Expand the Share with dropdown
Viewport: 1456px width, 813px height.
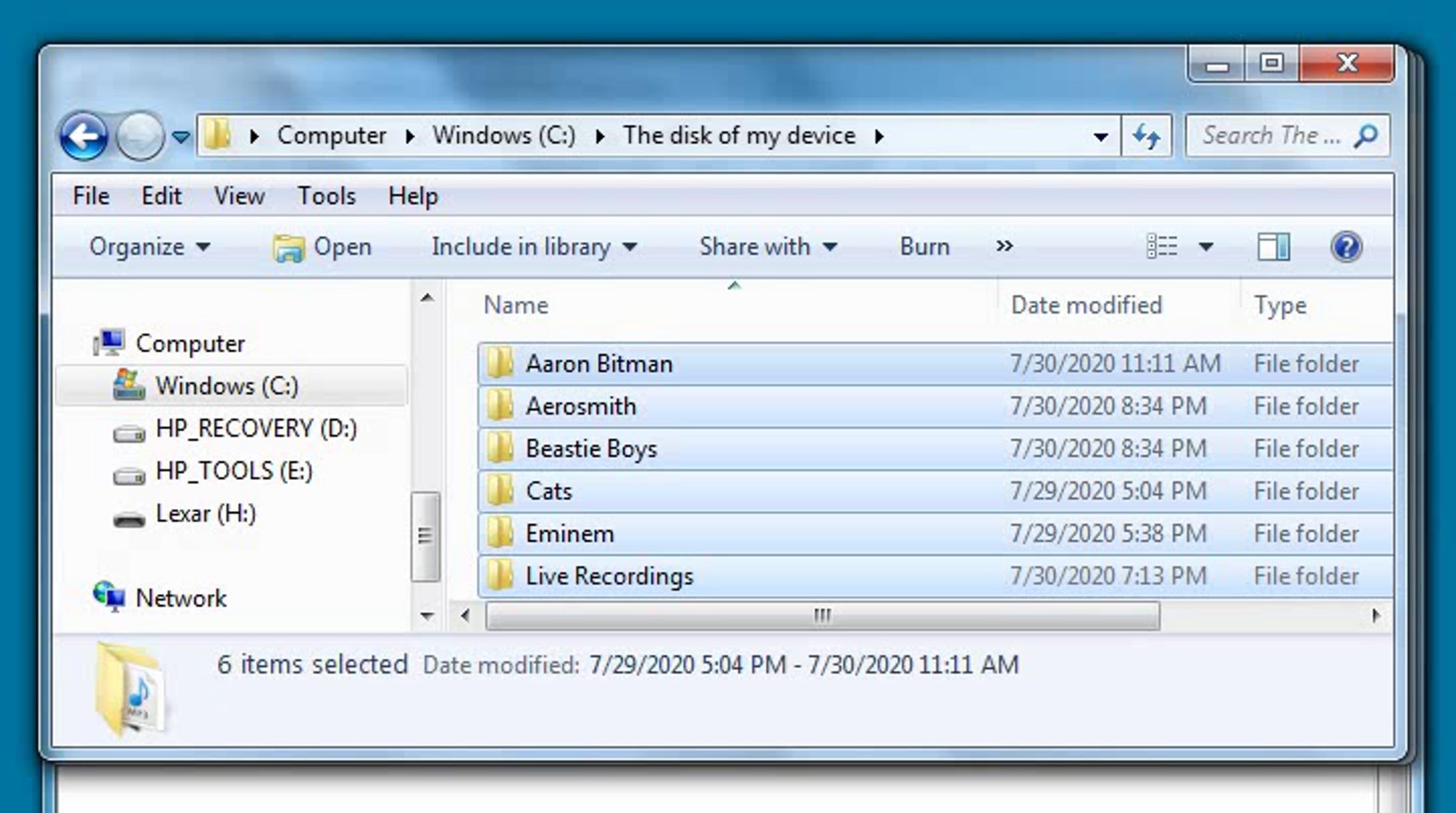click(x=769, y=246)
